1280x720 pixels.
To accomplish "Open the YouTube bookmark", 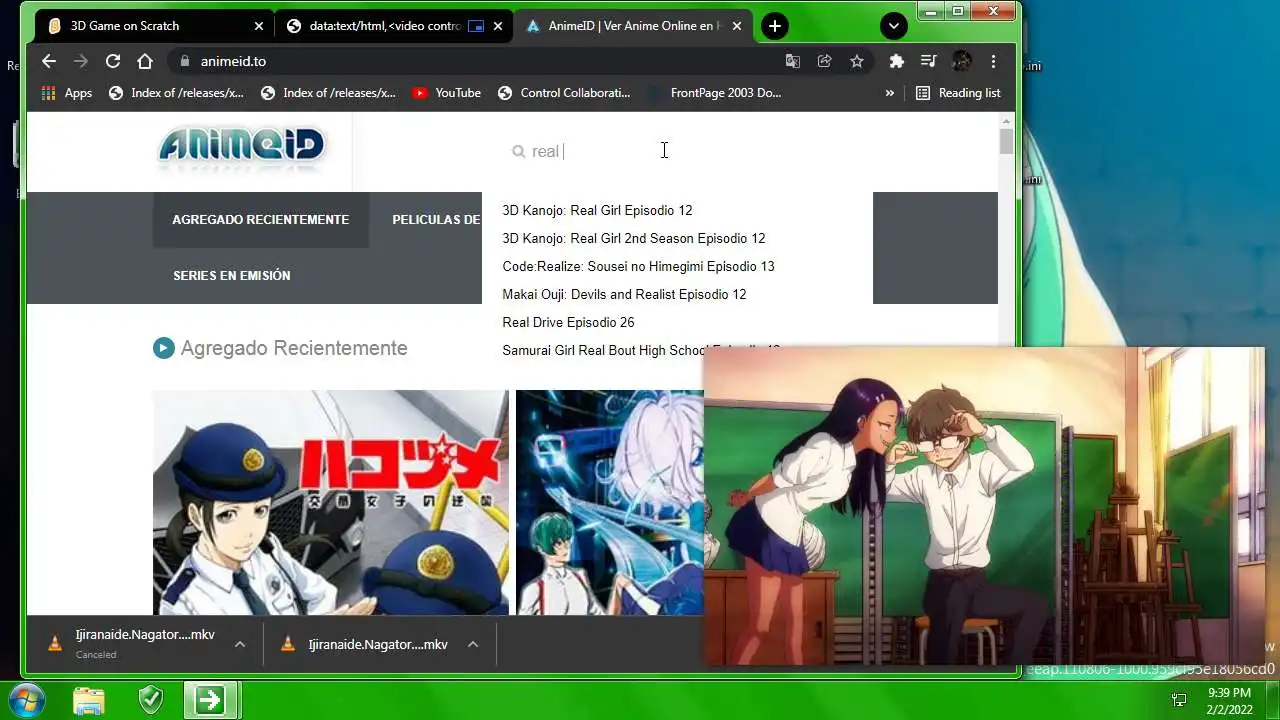I will pos(446,93).
